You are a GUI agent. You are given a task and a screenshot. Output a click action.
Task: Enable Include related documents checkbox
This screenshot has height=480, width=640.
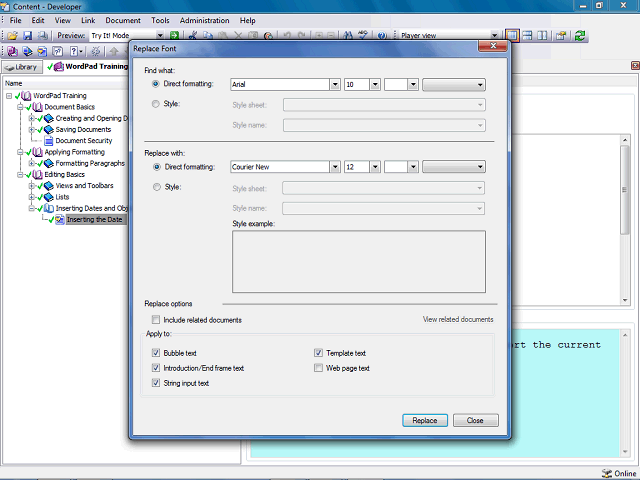156,320
